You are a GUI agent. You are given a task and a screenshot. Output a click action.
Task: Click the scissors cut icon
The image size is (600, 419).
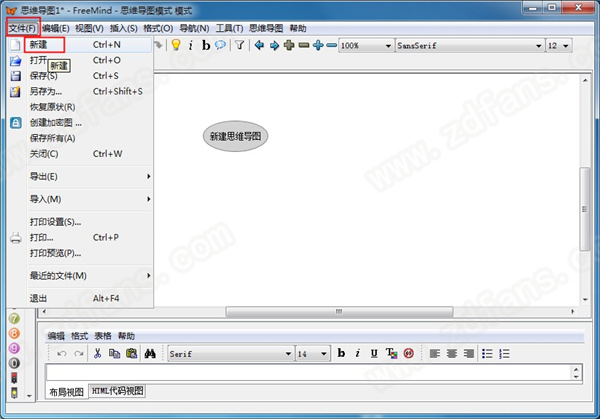click(97, 354)
